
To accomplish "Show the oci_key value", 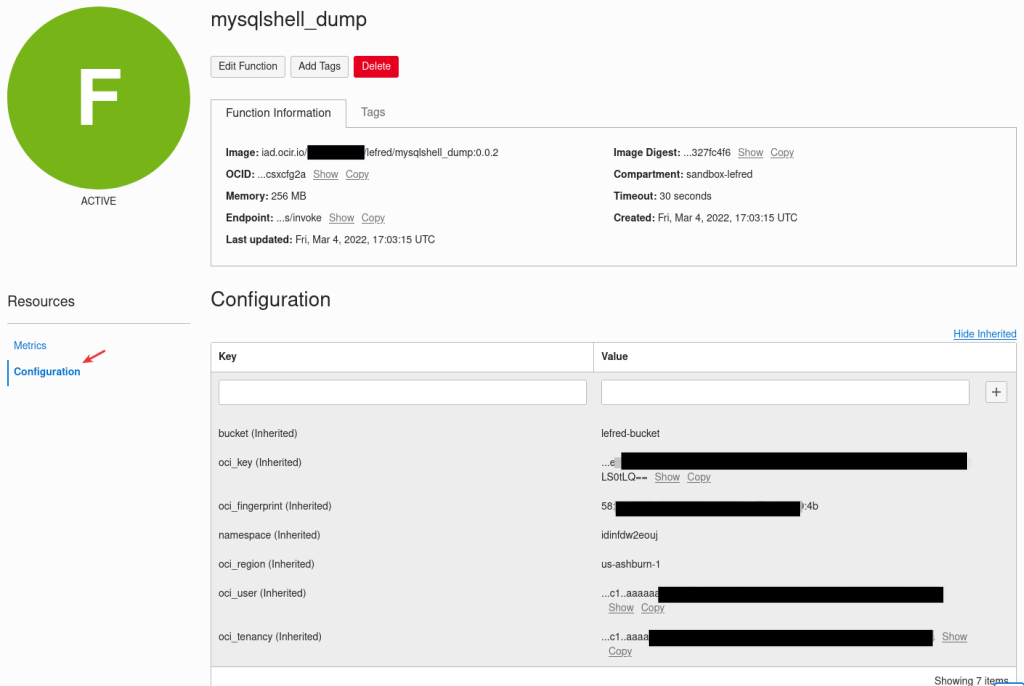I will (667, 478).
